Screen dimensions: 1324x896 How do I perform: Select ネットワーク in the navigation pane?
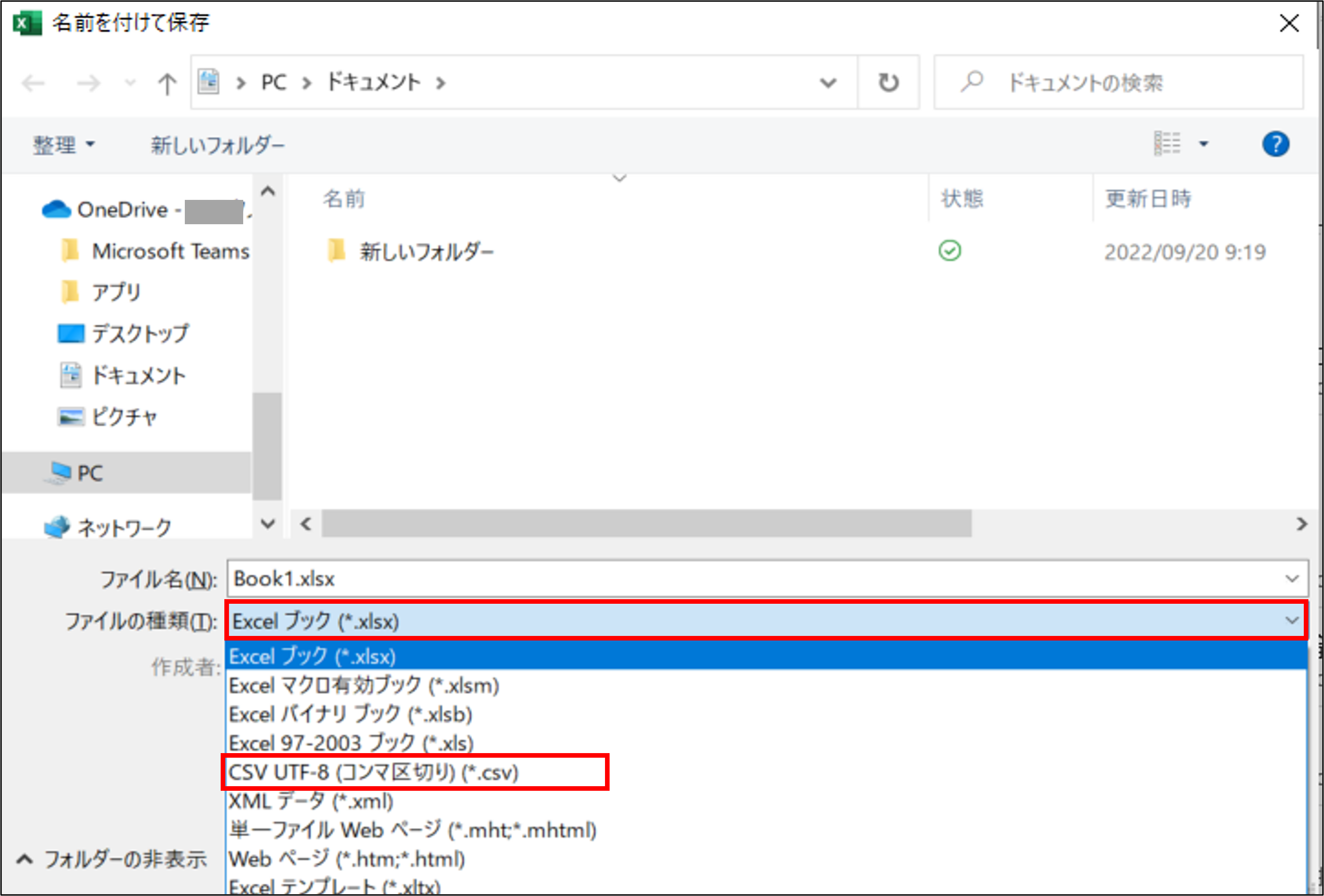[x=124, y=527]
